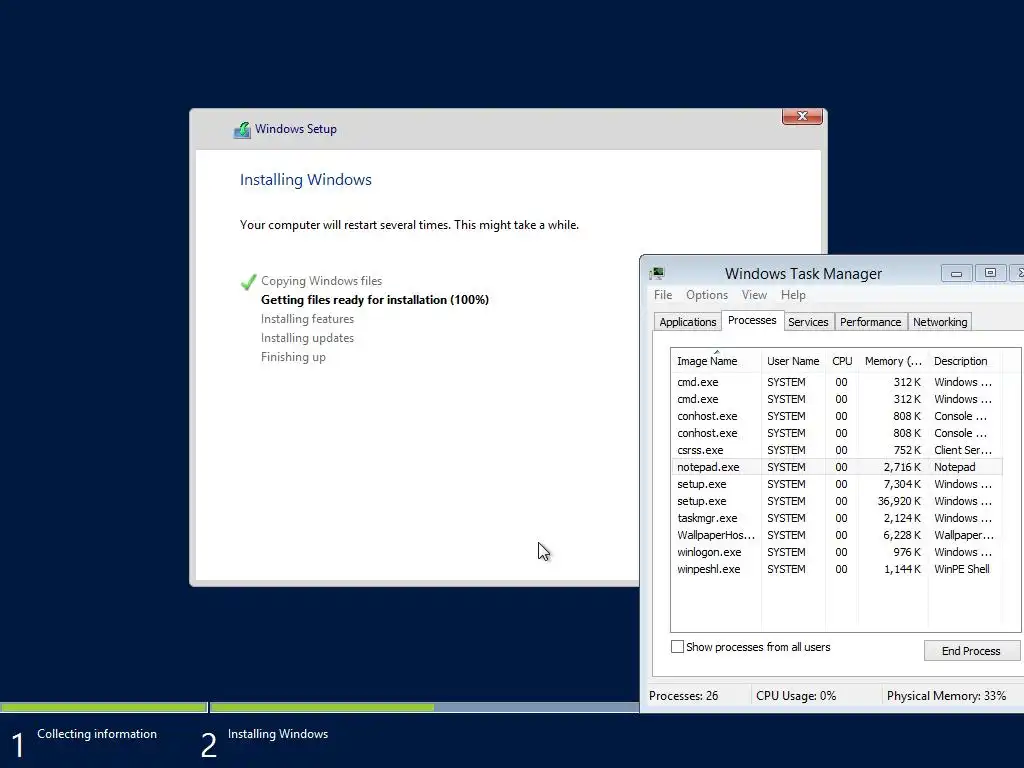Click Getting files ready for installation step
This screenshot has height=768, width=1024.
(374, 300)
